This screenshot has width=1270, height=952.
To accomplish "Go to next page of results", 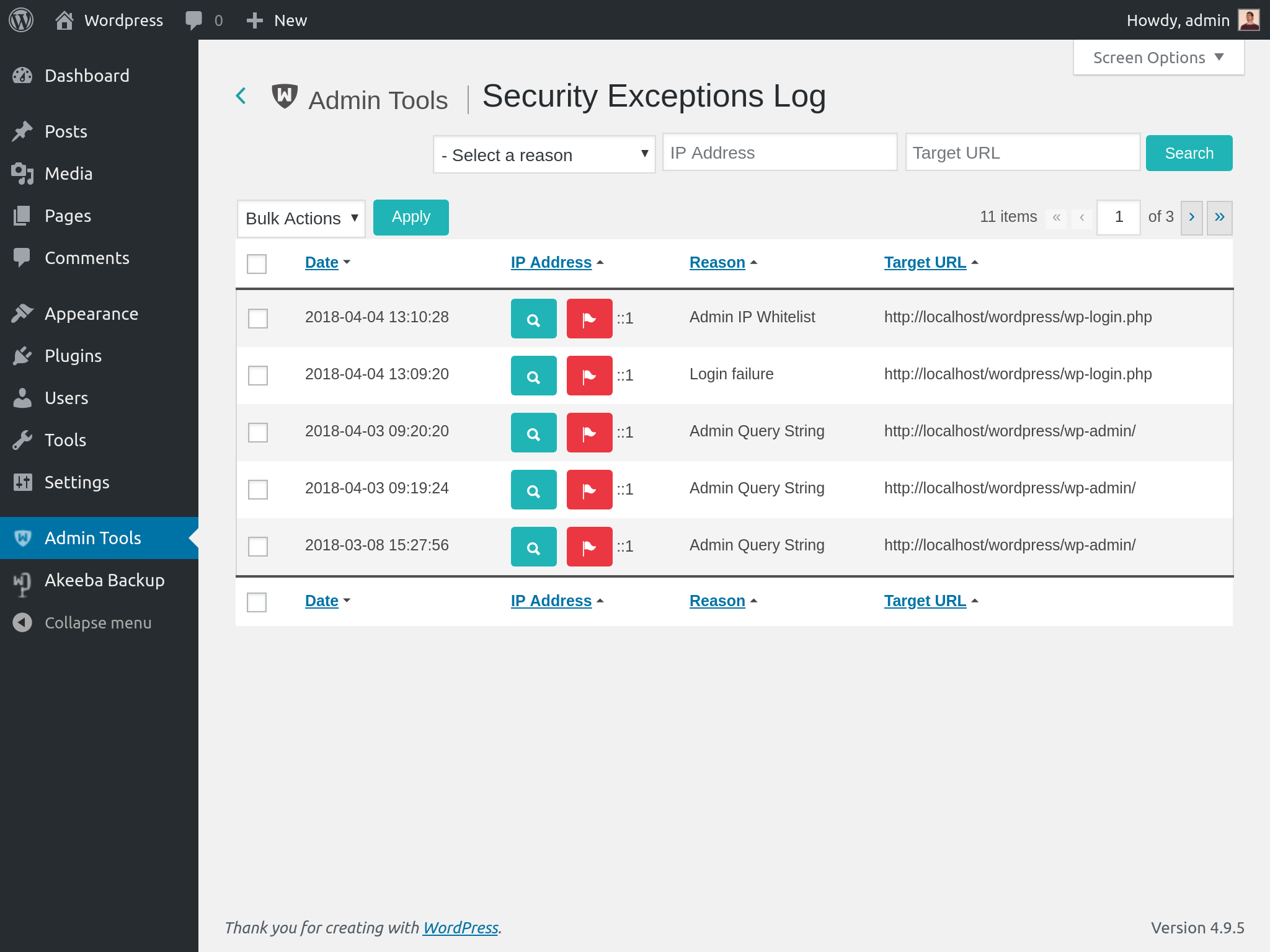I will [1191, 218].
